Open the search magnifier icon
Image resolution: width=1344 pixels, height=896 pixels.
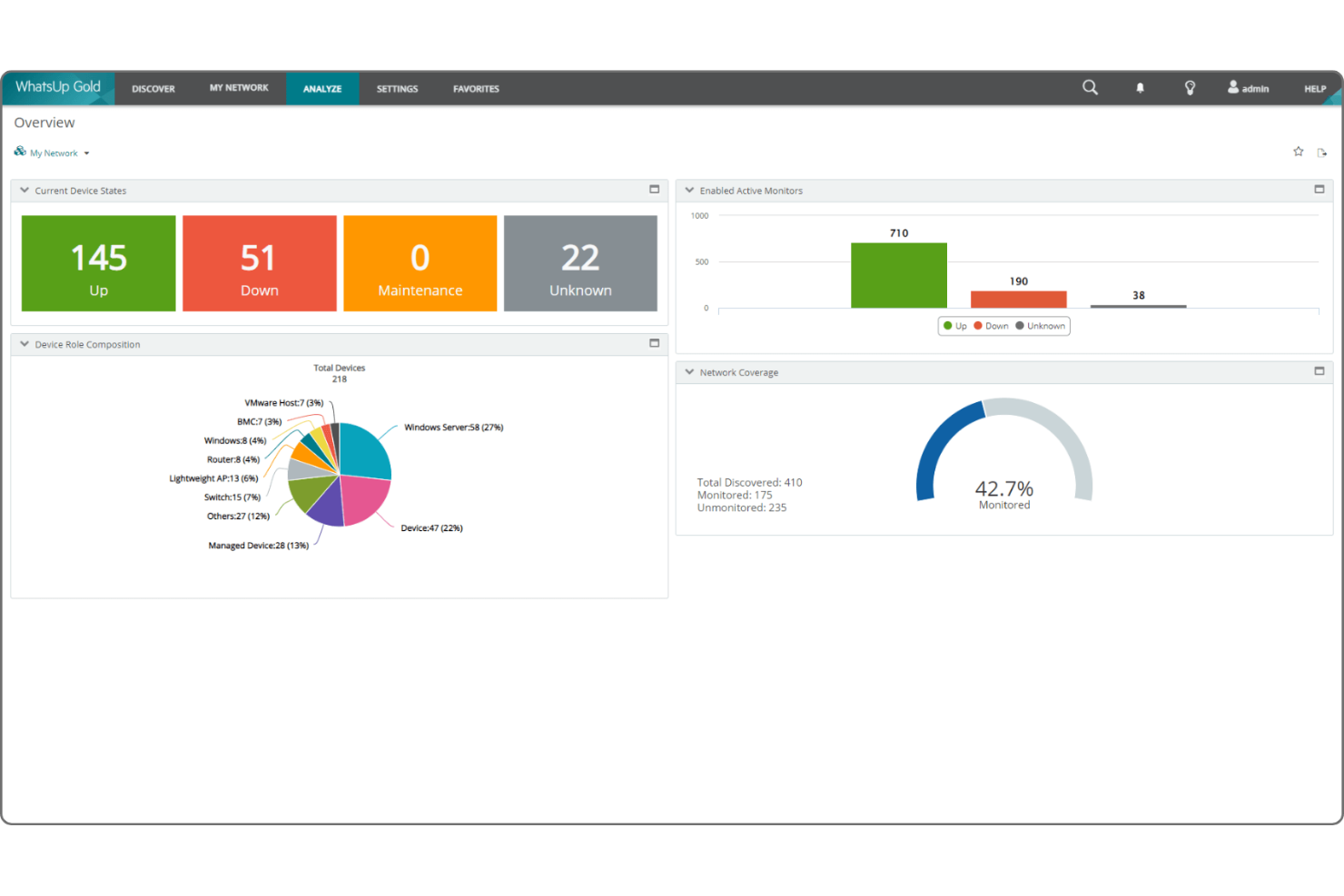tap(1090, 88)
